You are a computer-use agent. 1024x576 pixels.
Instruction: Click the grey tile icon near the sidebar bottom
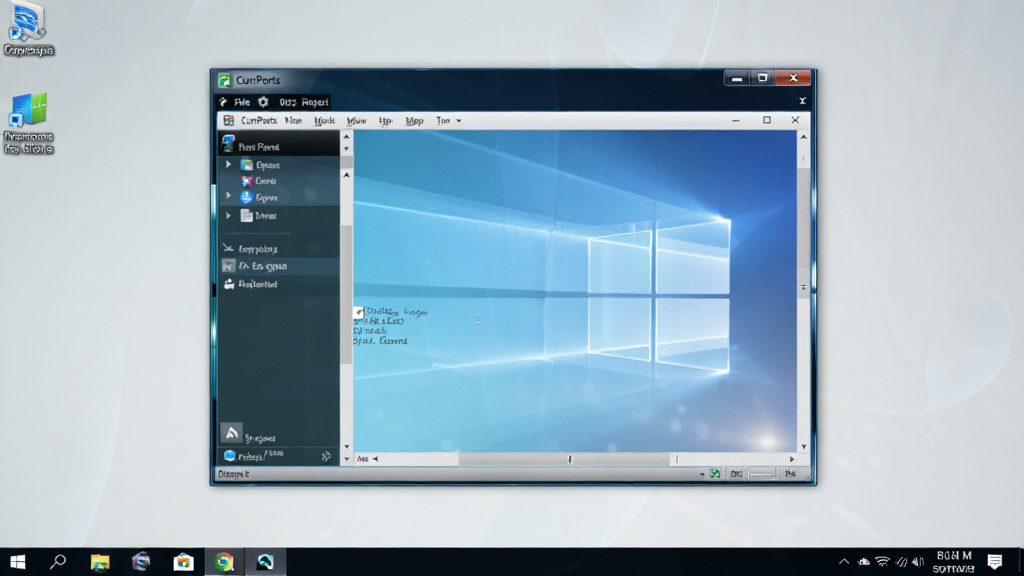click(x=231, y=432)
